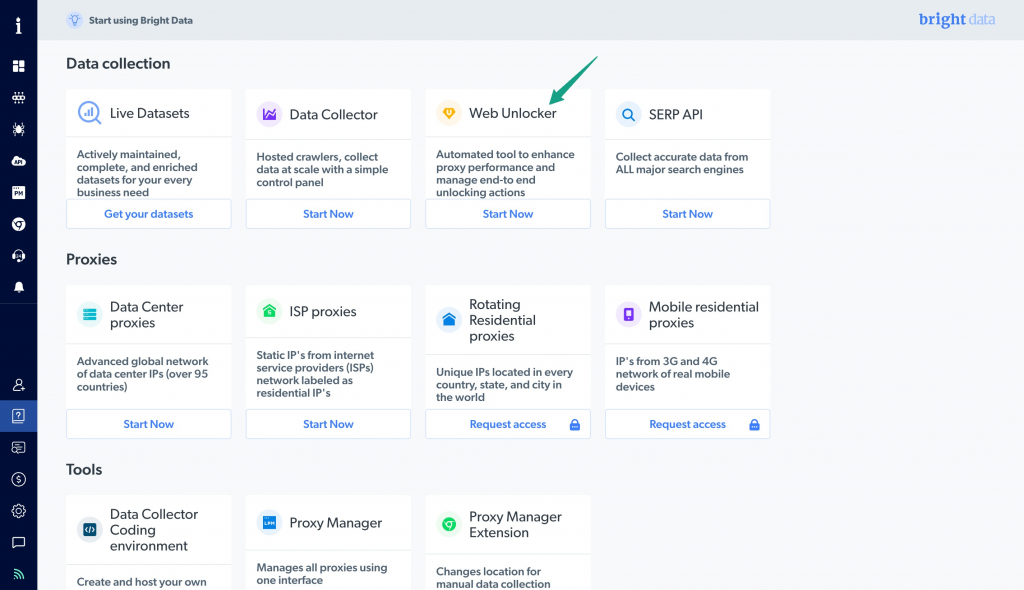Open the billing dollar icon in sidebar
The height and width of the screenshot is (590, 1024).
pyautogui.click(x=18, y=479)
